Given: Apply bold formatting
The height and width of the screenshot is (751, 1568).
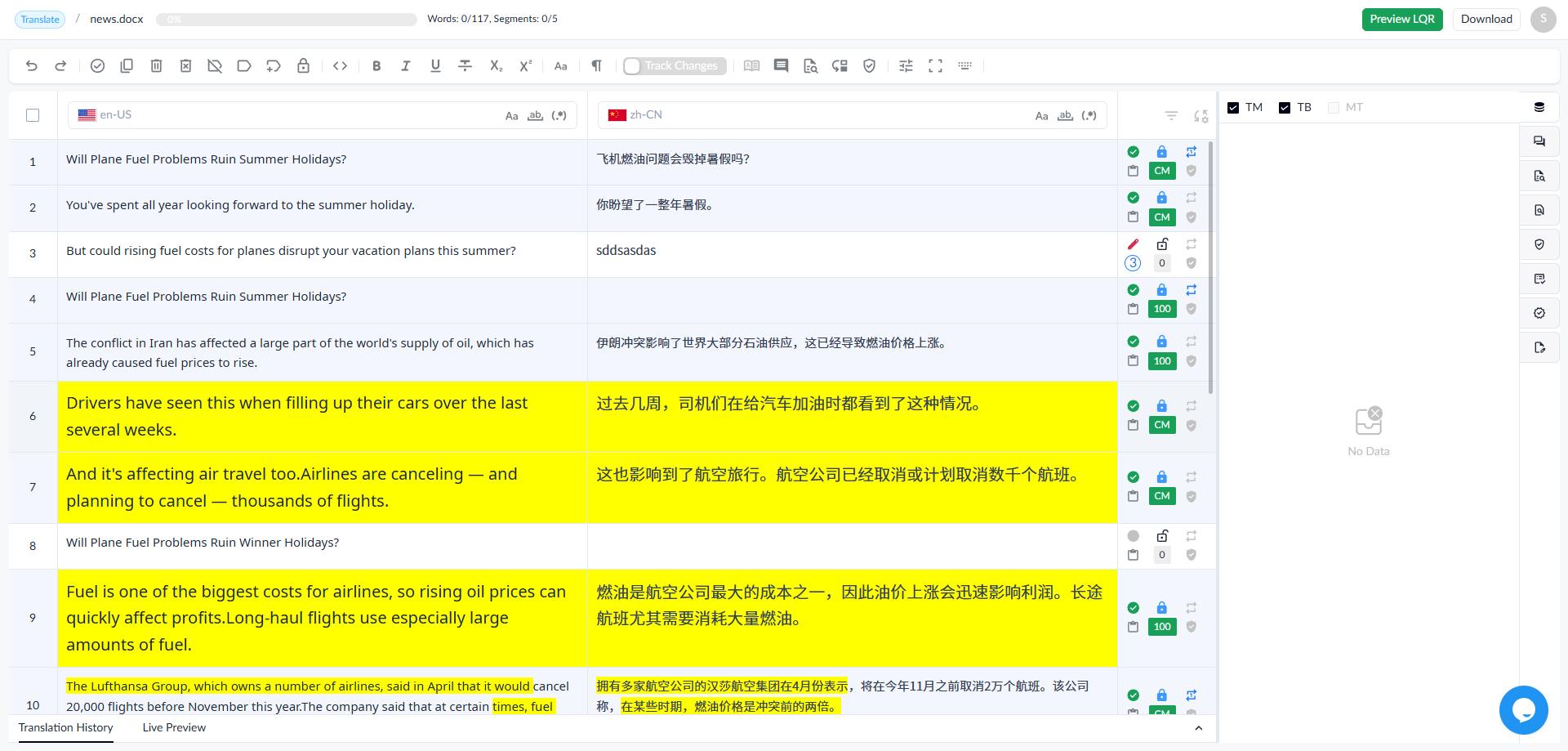Looking at the screenshot, I should [x=376, y=66].
